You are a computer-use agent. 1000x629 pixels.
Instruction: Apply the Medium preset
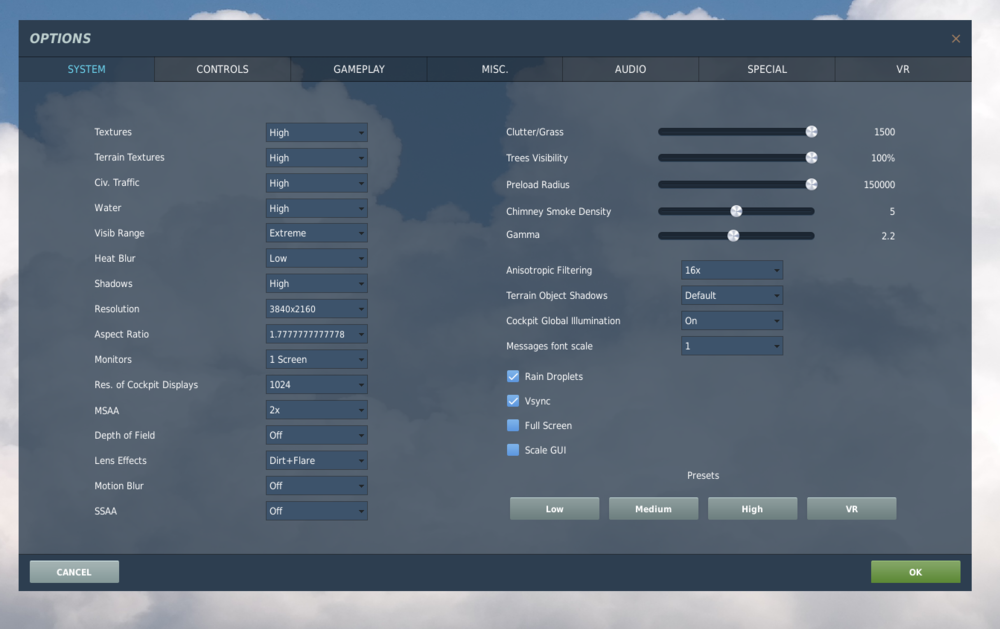(x=653, y=508)
